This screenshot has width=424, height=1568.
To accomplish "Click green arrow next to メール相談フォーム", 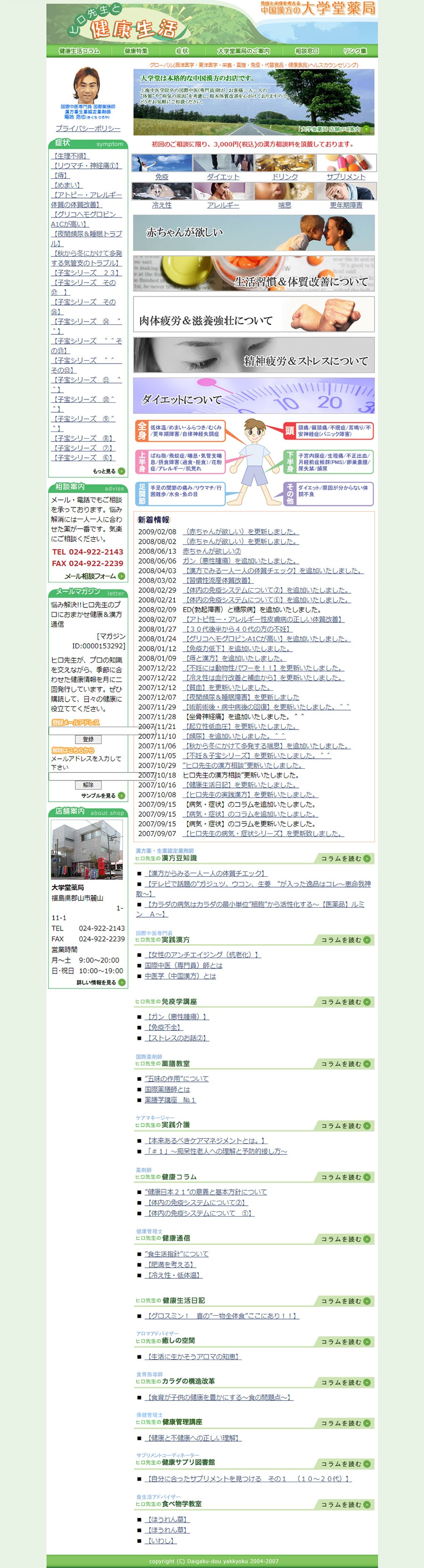I will coord(122,576).
